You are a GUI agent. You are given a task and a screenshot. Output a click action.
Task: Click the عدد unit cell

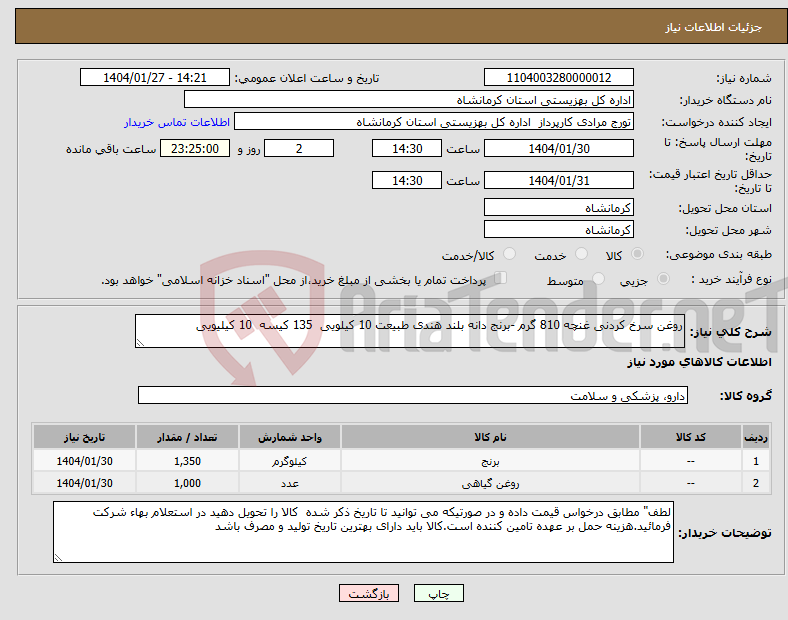(x=289, y=483)
